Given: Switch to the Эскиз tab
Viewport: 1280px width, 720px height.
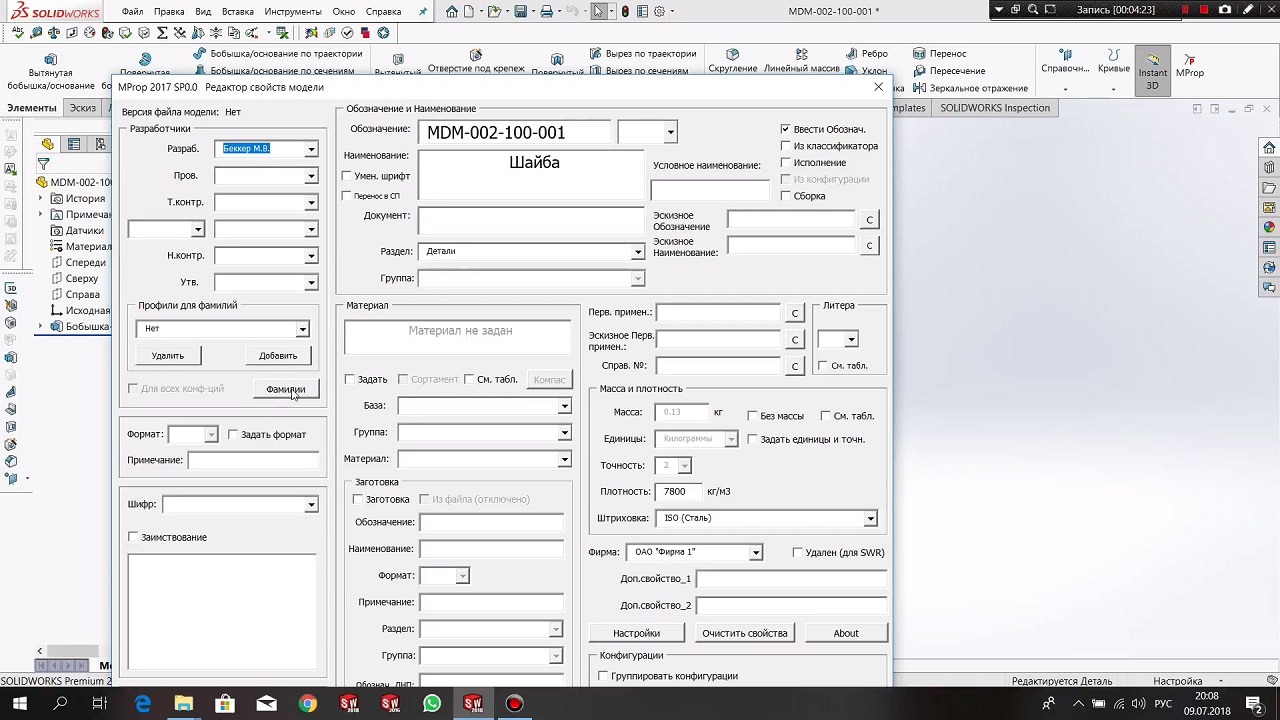Looking at the screenshot, I should tap(82, 108).
